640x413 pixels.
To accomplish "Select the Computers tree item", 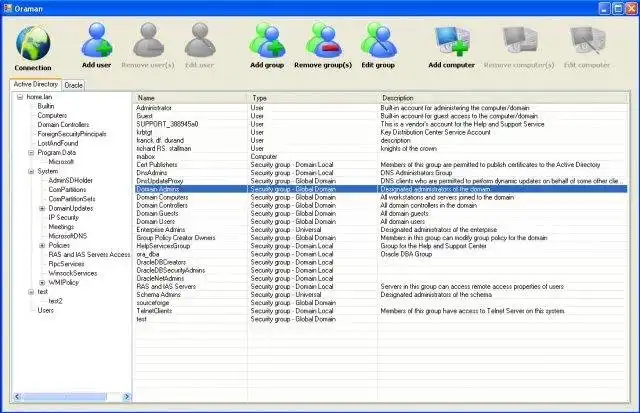I will pos(52,115).
